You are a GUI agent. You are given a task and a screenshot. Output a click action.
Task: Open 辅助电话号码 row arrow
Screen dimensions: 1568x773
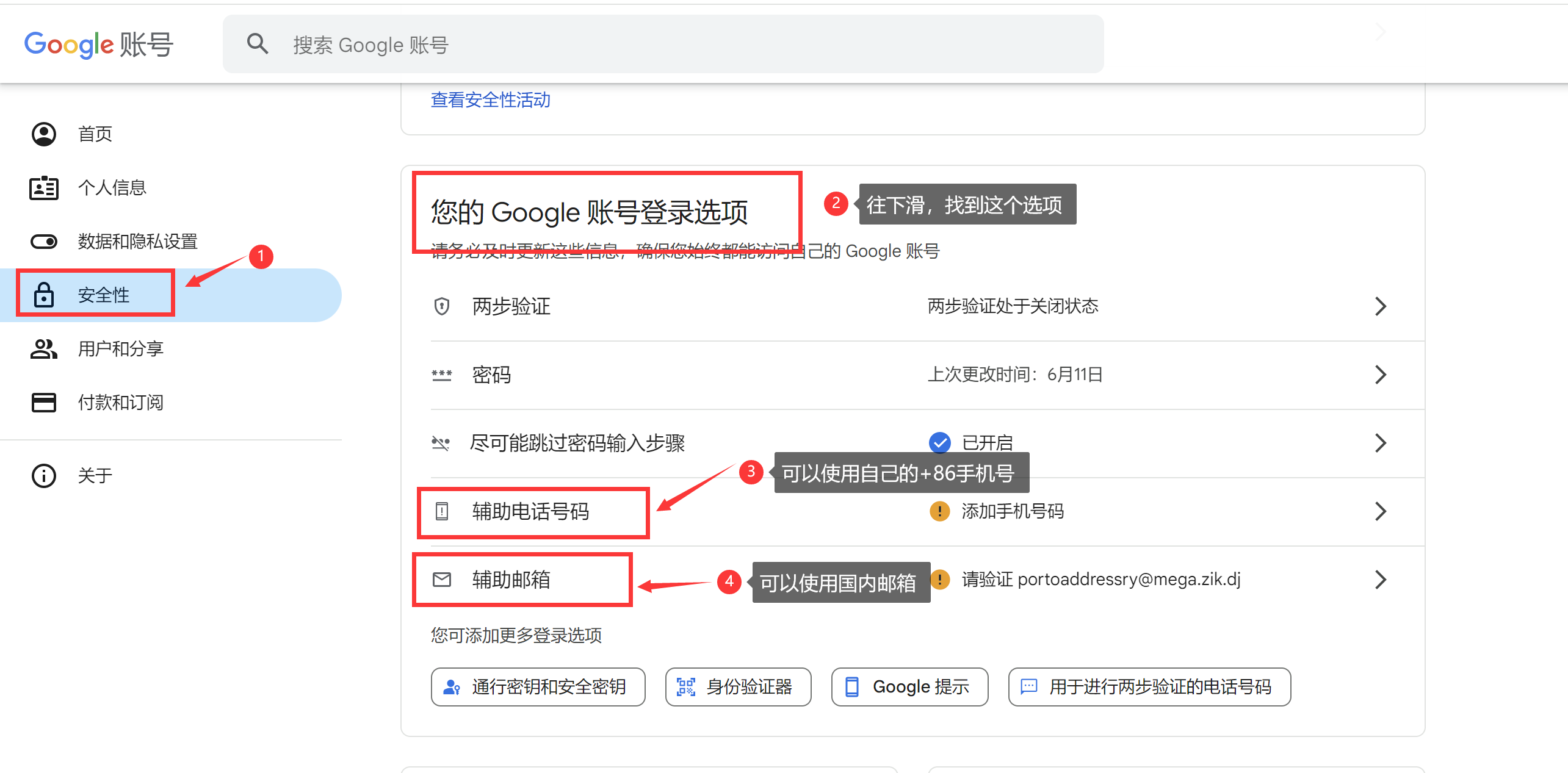pyautogui.click(x=1381, y=511)
